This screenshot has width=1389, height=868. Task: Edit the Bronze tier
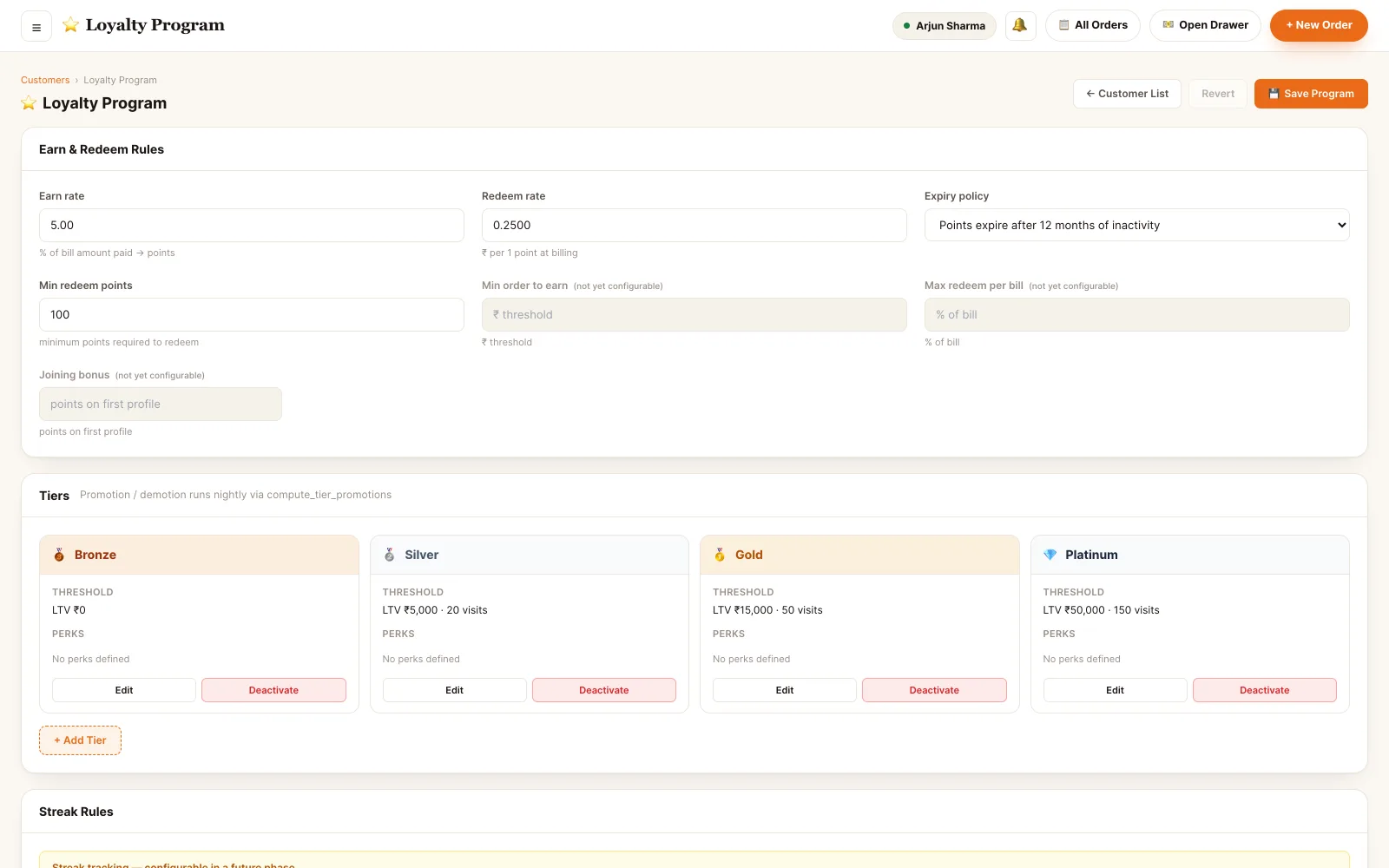[x=124, y=690]
